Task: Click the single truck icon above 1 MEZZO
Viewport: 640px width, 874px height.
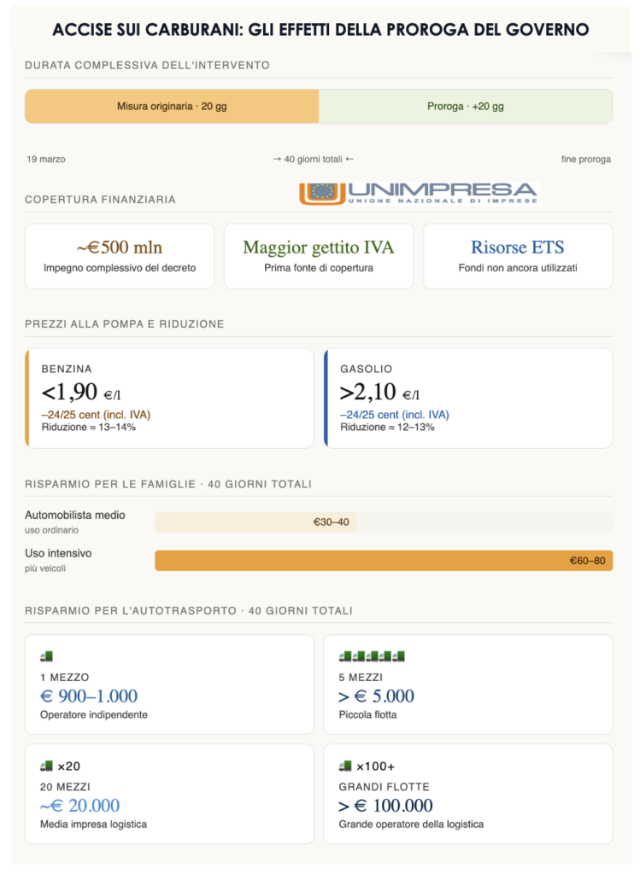Action: click(46, 657)
